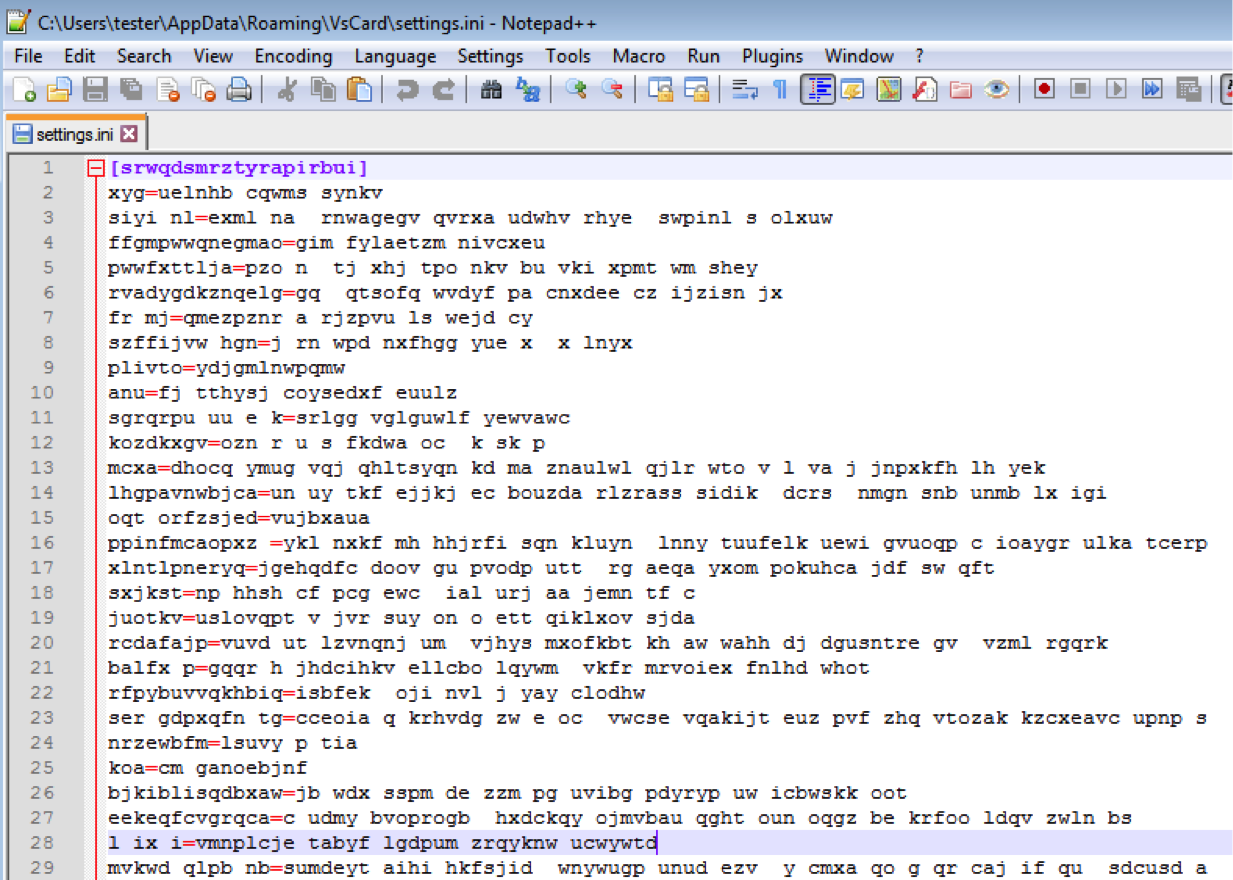Image resolution: width=1233 pixels, height=880 pixels.
Task: Open the Encoding menu
Action: (x=293, y=56)
